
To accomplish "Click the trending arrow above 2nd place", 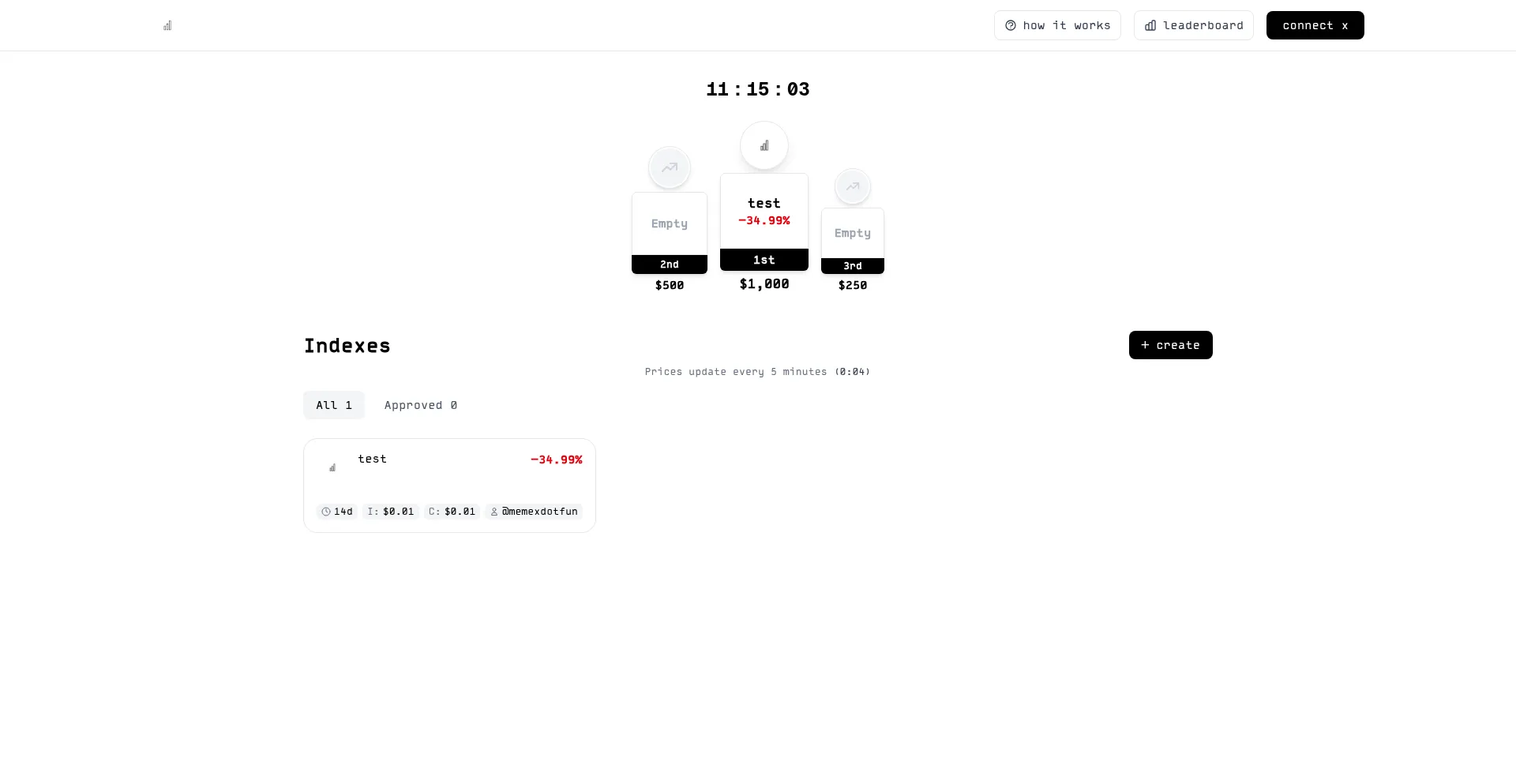I will pyautogui.click(x=670, y=167).
